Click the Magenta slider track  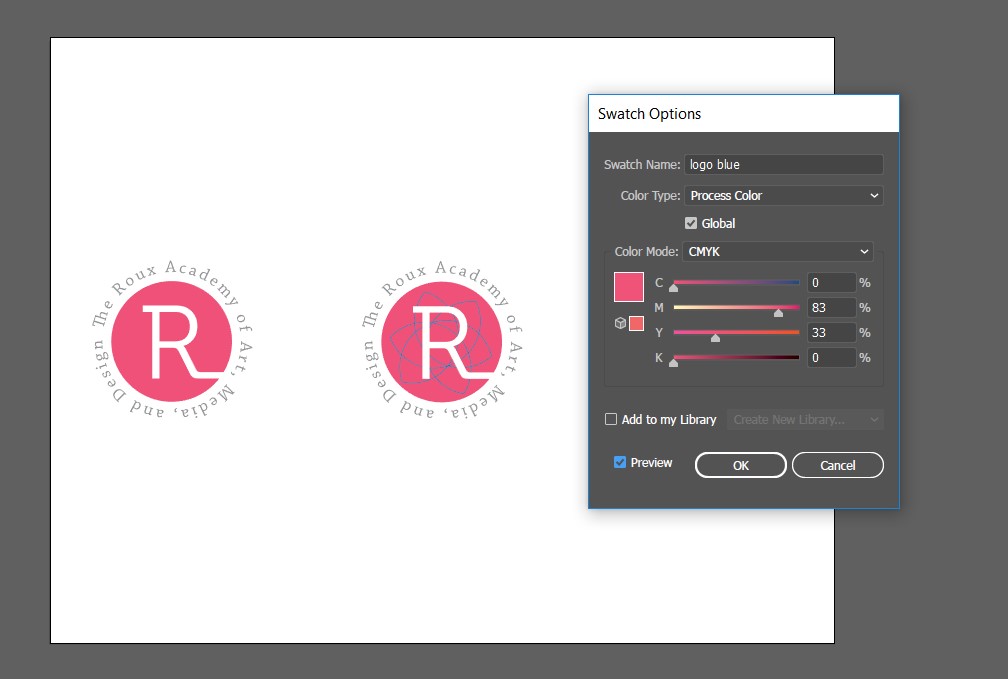(x=736, y=307)
